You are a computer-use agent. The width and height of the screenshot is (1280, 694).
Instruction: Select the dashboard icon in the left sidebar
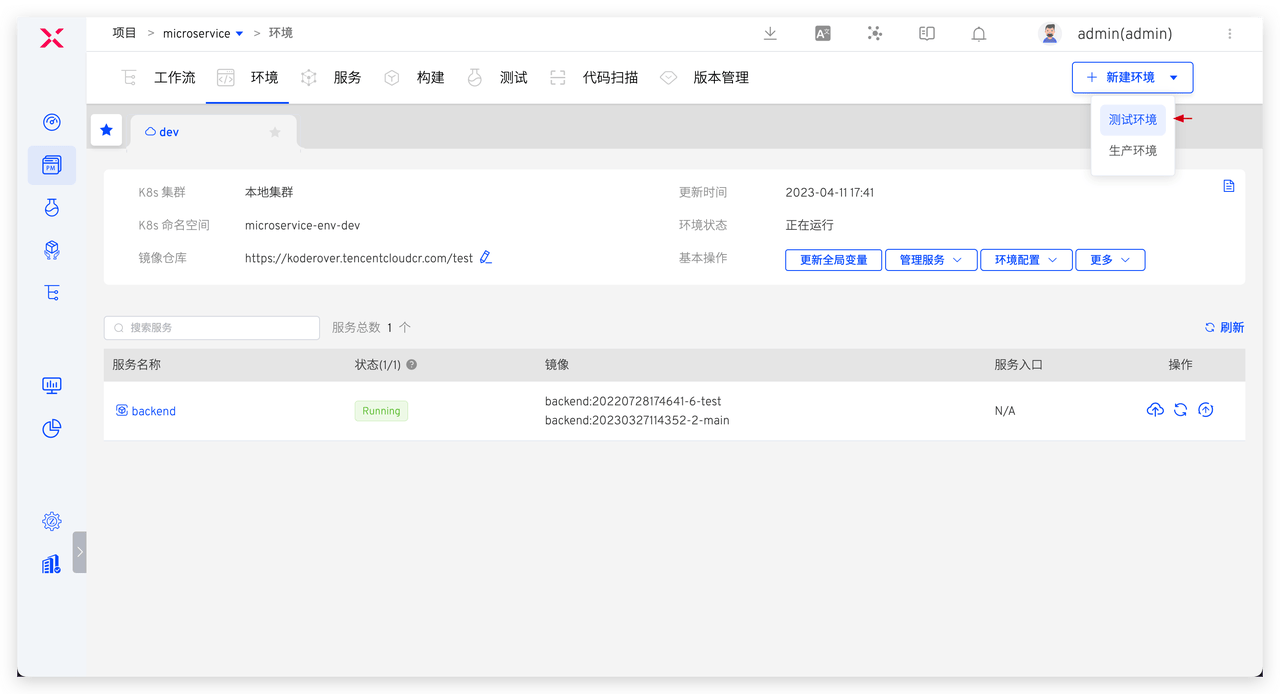51,122
